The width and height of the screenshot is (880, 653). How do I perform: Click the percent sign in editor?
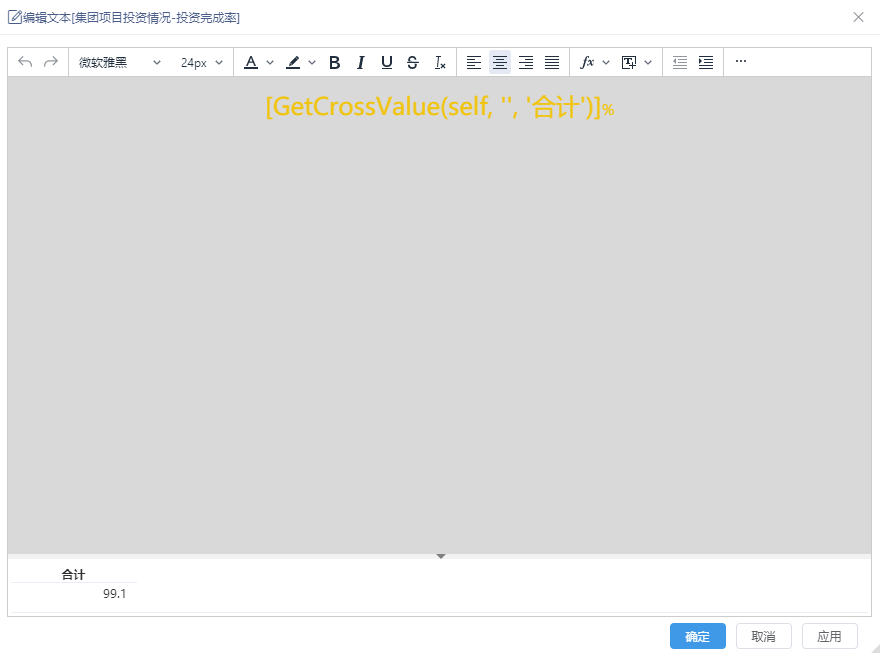(608, 110)
